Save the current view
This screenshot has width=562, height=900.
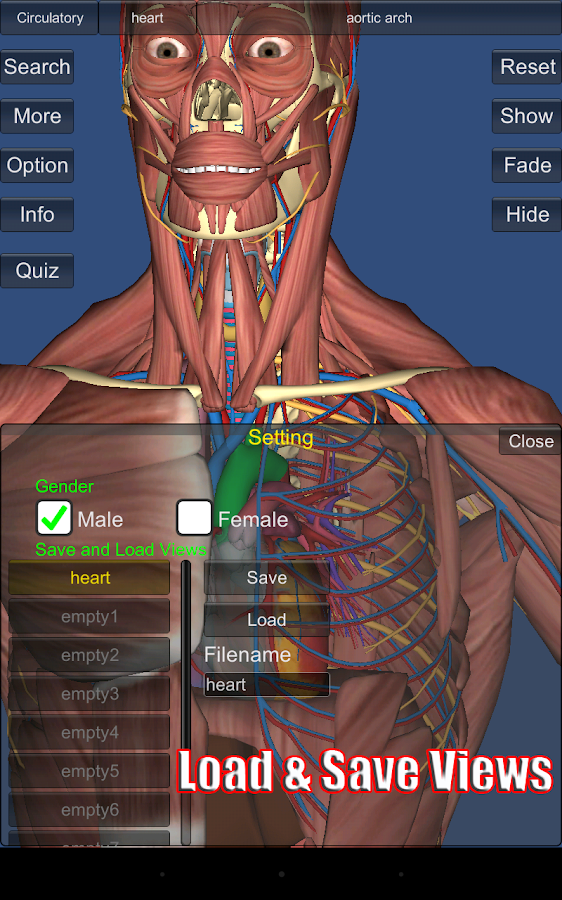[267, 577]
